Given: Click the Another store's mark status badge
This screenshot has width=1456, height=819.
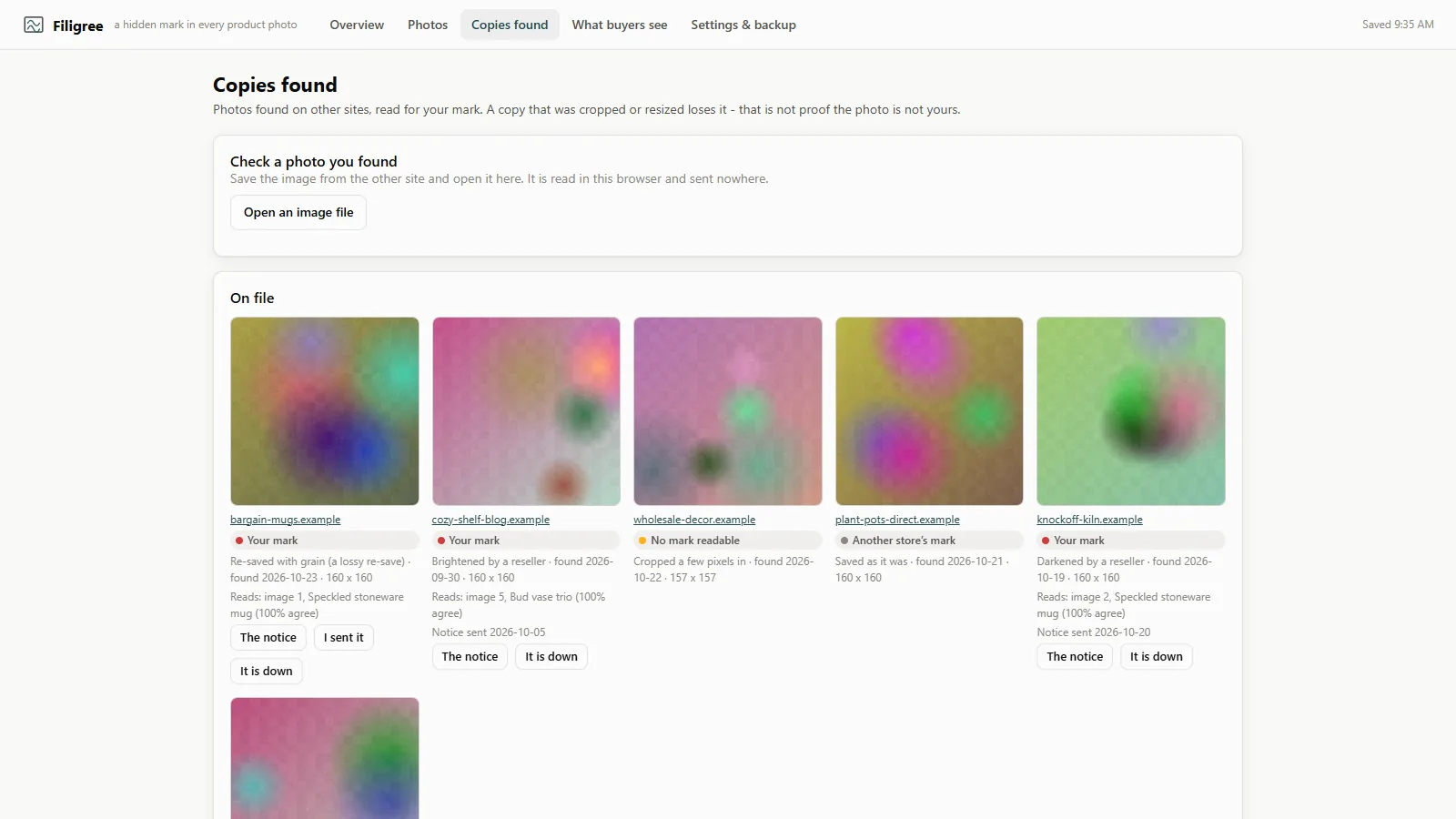Looking at the screenshot, I should [929, 541].
